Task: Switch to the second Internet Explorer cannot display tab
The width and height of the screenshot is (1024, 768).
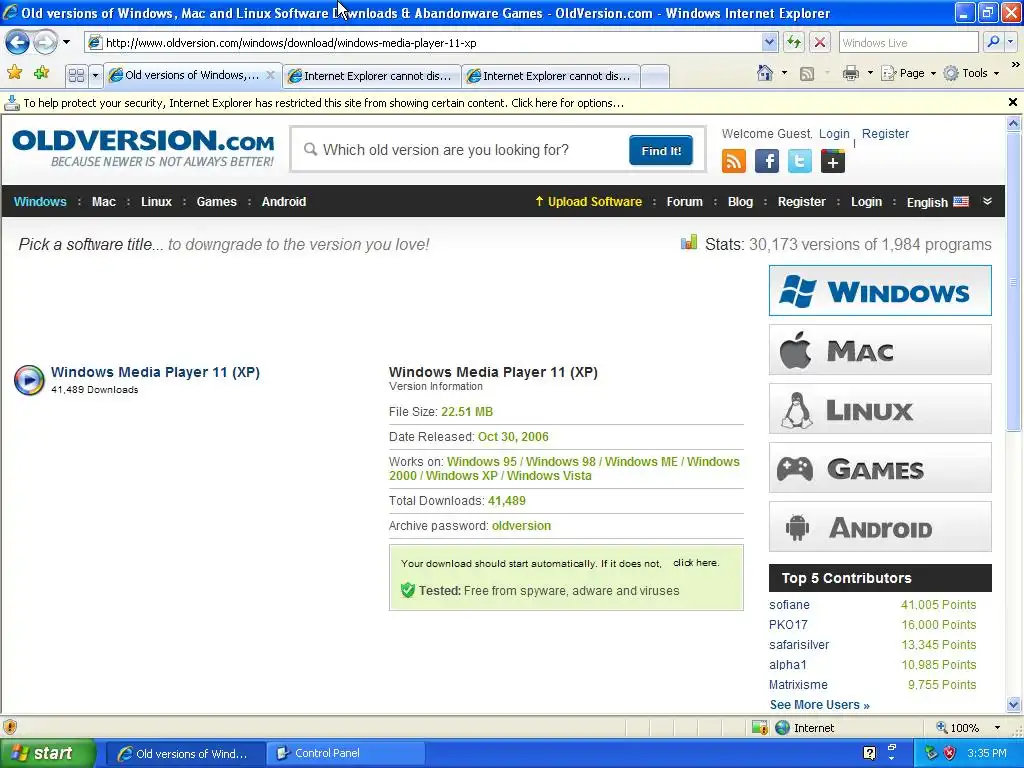Action: (551, 76)
